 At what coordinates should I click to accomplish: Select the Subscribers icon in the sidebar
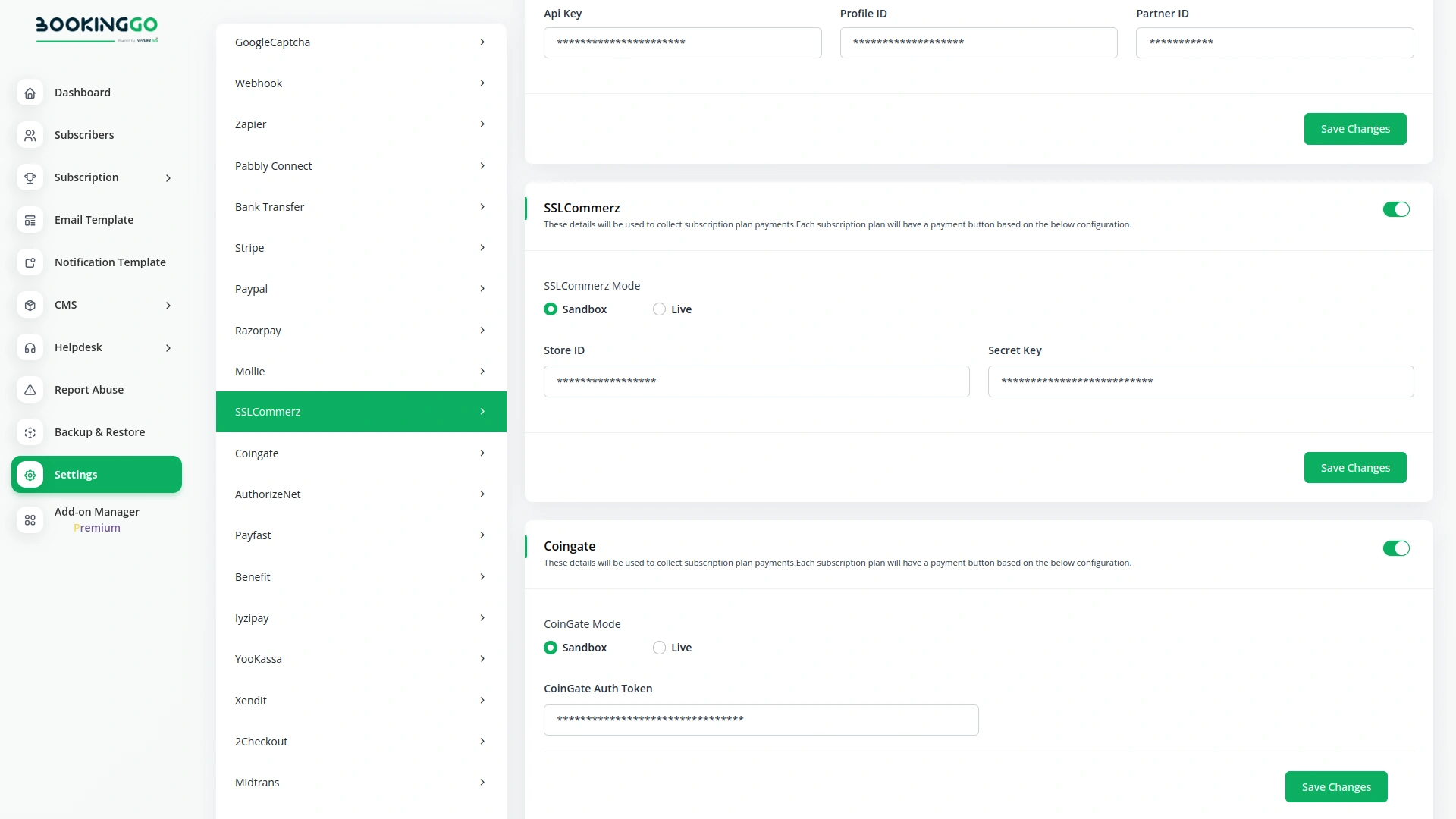[30, 135]
